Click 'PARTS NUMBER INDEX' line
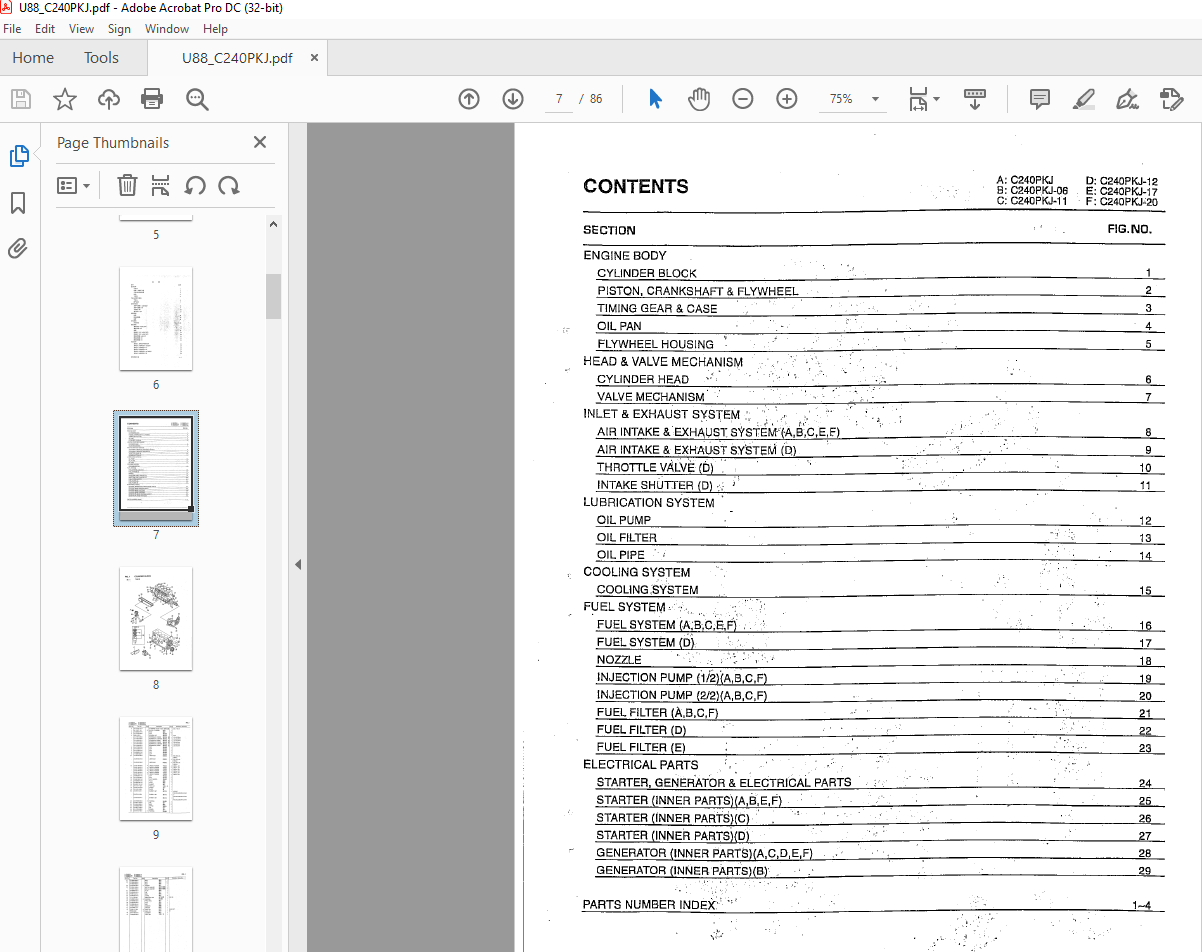 click(649, 905)
